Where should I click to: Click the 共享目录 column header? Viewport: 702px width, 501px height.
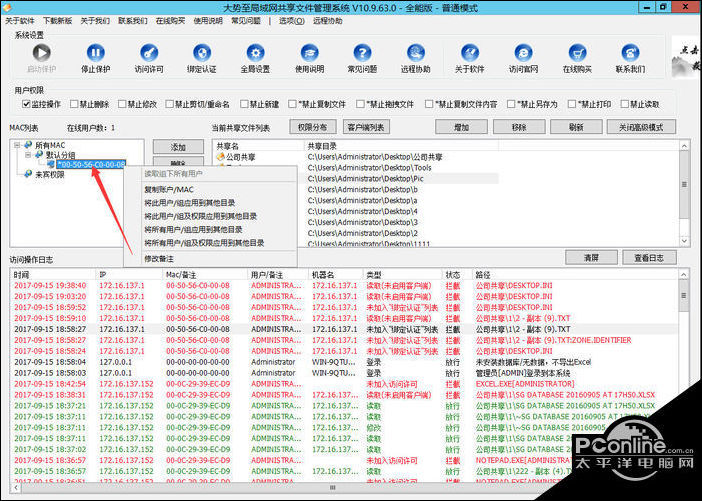tap(401, 146)
